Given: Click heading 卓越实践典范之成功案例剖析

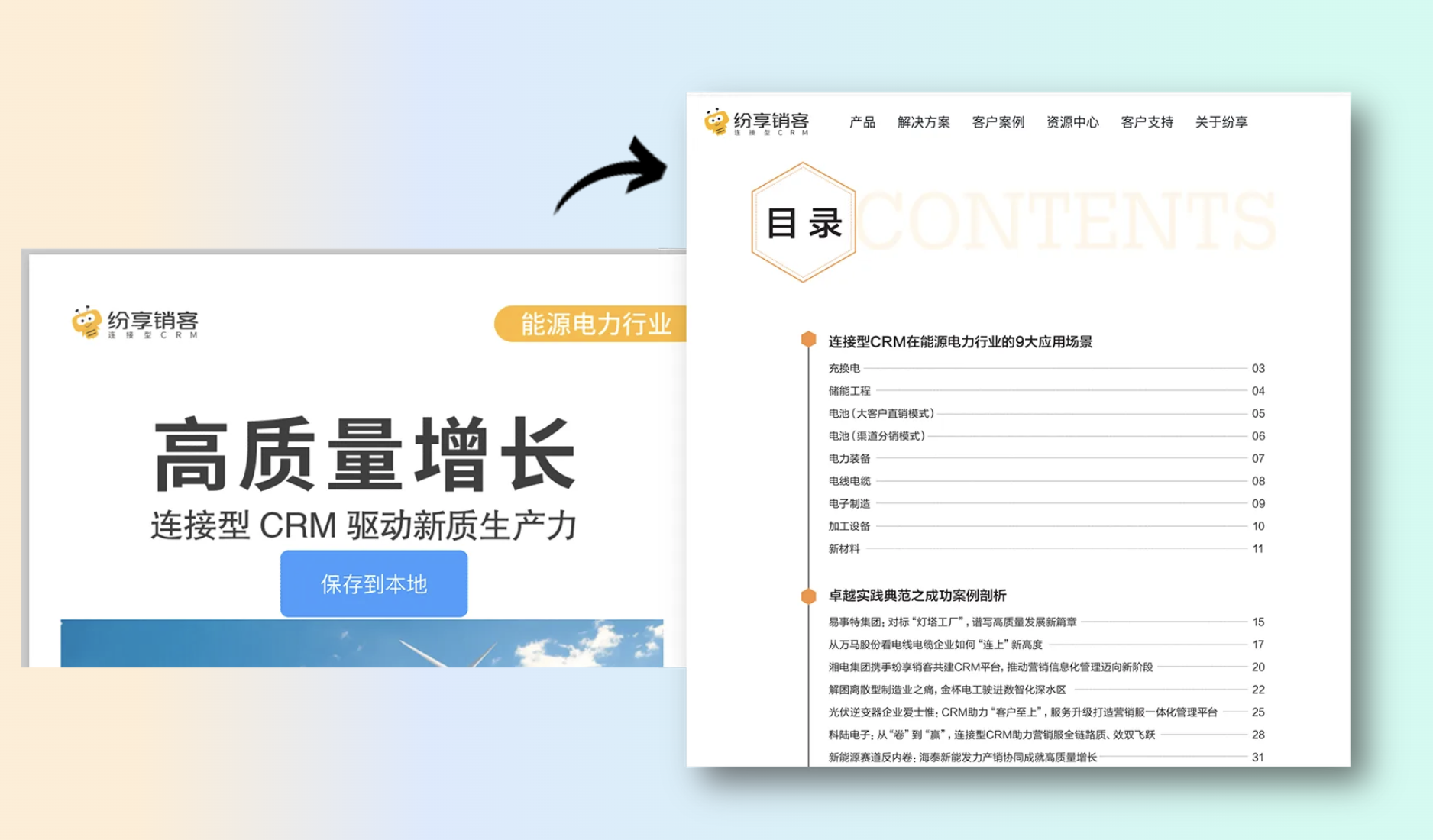Looking at the screenshot, I should pyautogui.click(x=917, y=595).
